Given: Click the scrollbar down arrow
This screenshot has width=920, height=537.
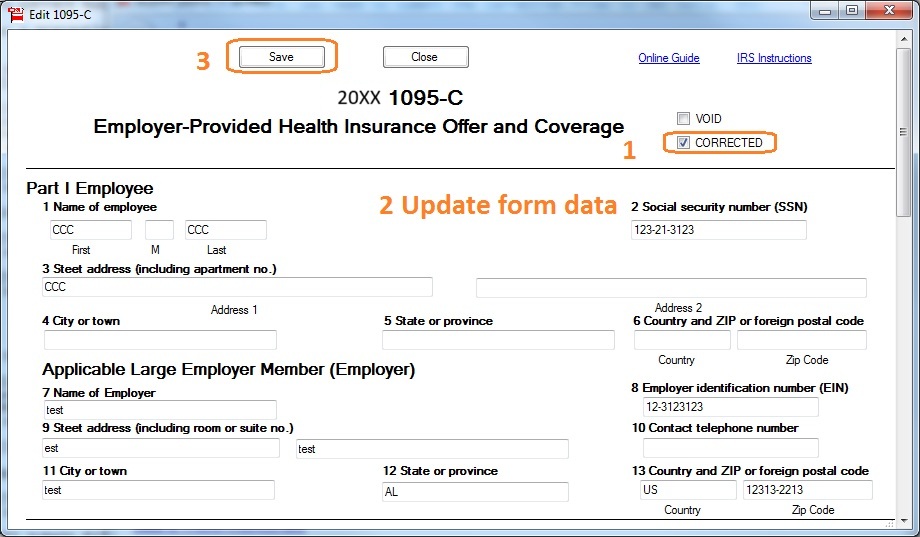Looking at the screenshot, I should (x=904, y=520).
